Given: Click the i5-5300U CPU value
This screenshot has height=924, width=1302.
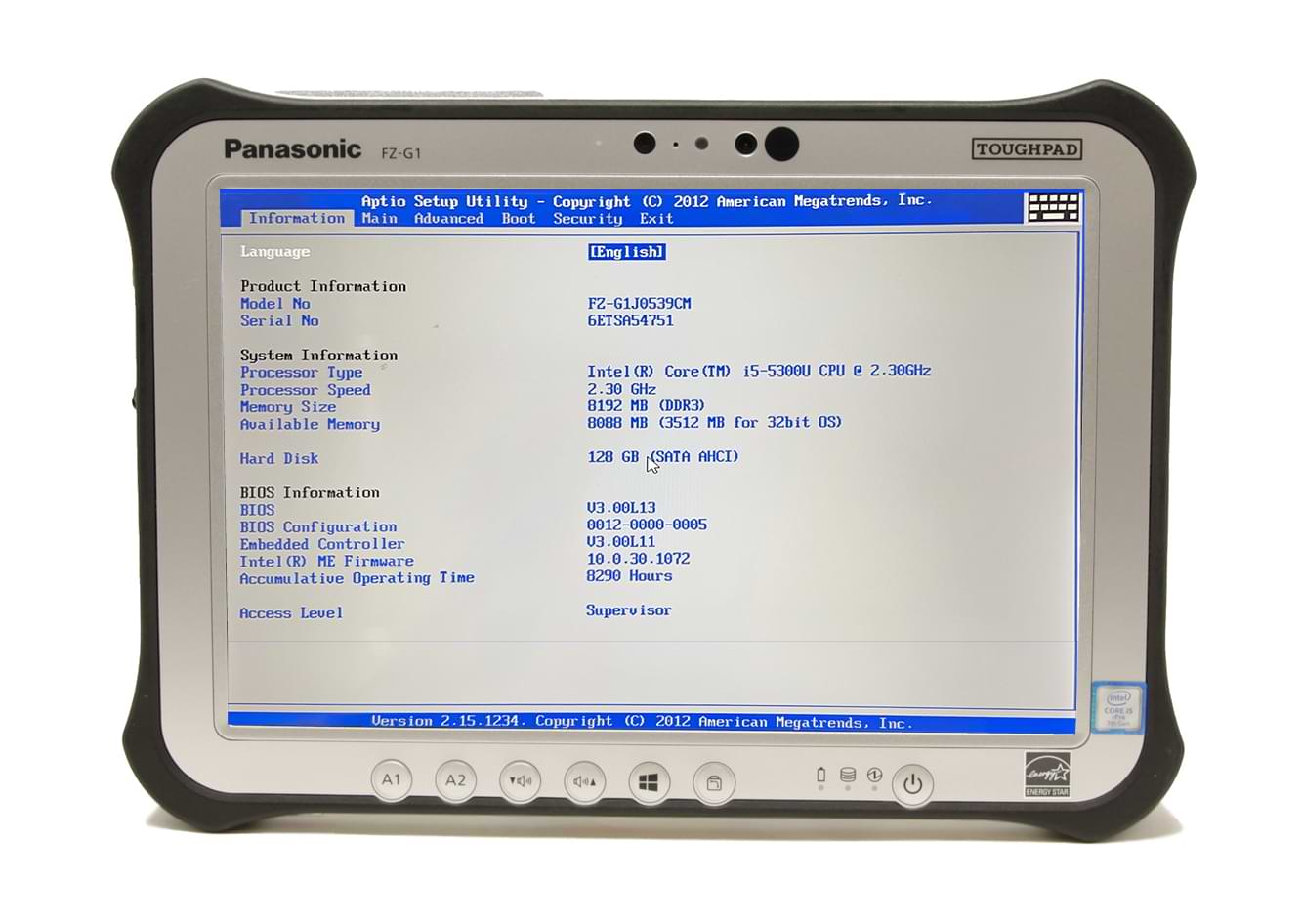Looking at the screenshot, I should click(x=759, y=371).
